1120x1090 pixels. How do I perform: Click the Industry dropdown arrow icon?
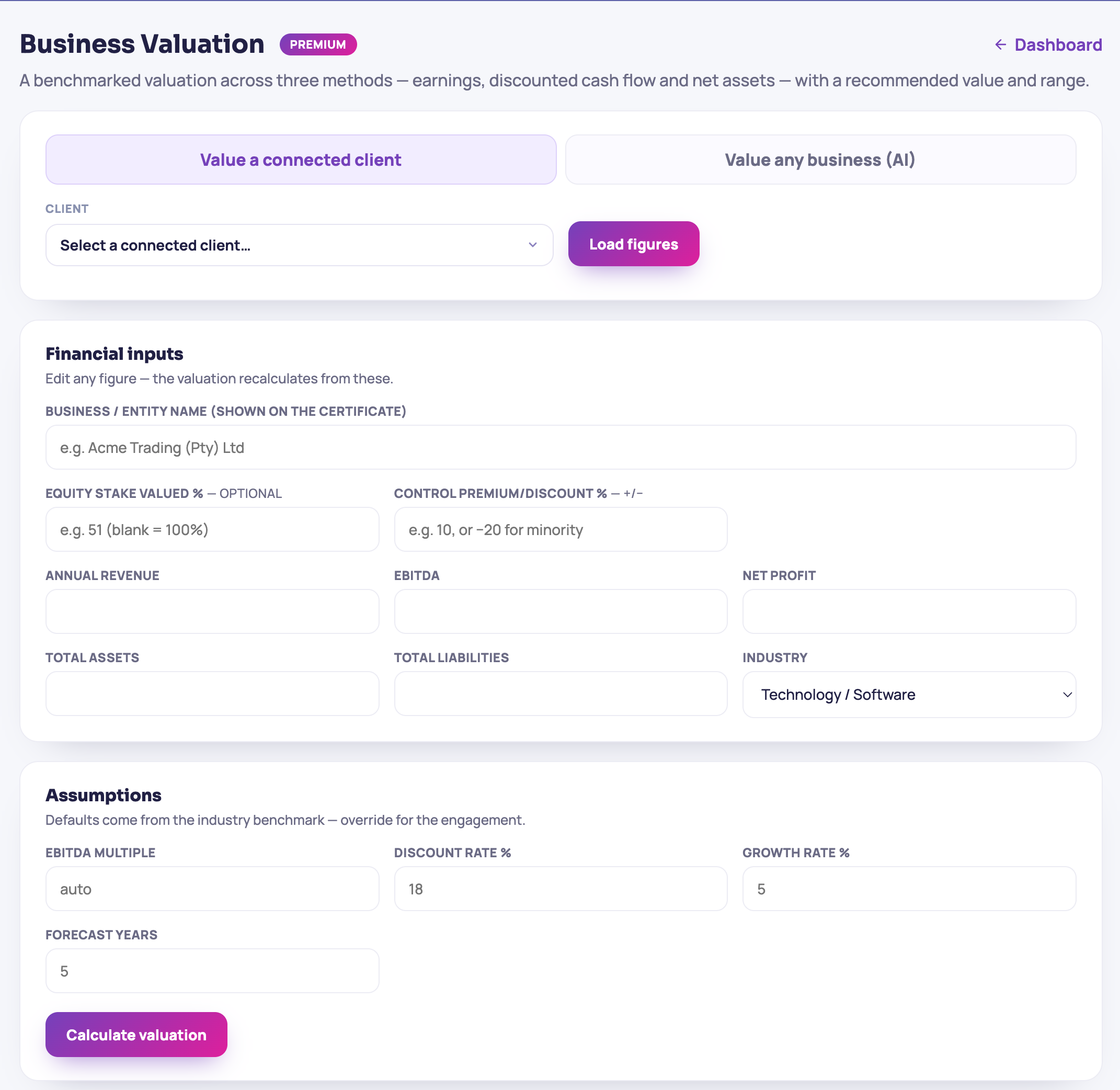(x=1067, y=695)
